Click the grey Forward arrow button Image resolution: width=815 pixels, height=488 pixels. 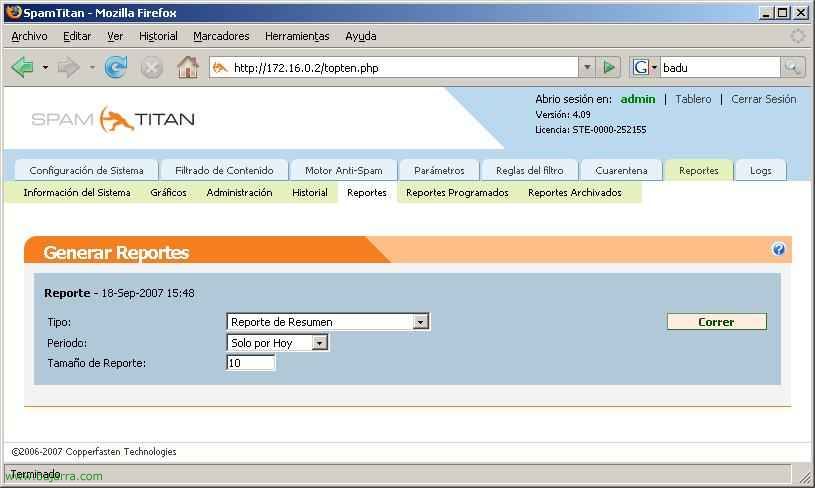69,68
